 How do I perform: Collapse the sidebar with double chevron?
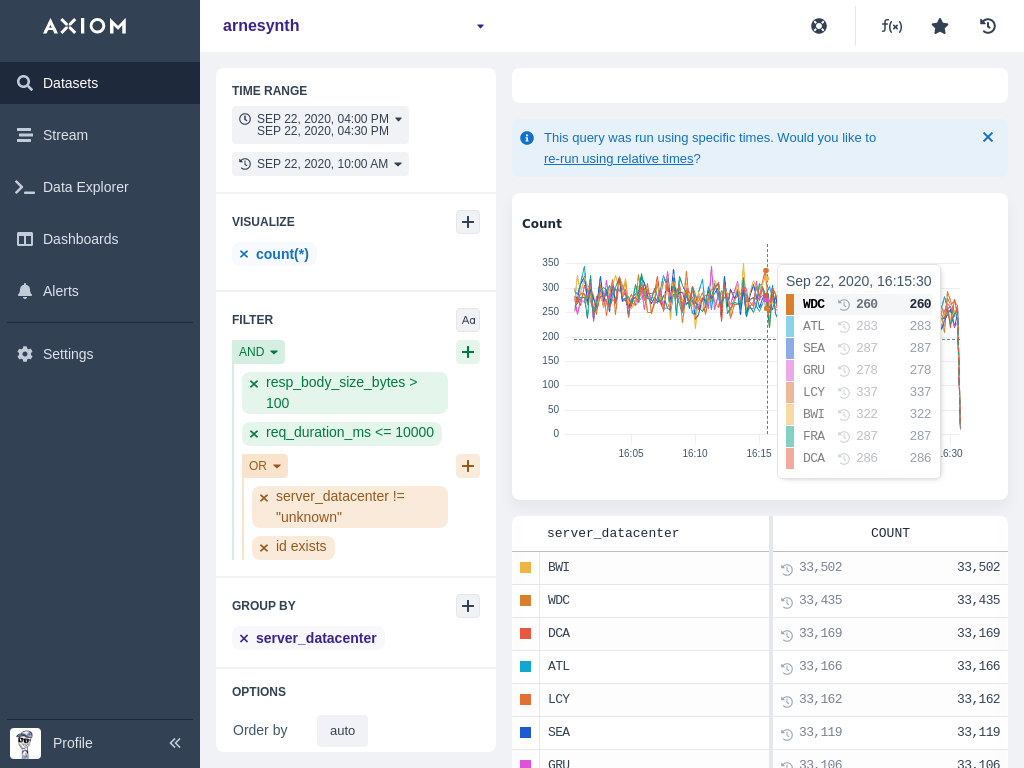point(175,743)
